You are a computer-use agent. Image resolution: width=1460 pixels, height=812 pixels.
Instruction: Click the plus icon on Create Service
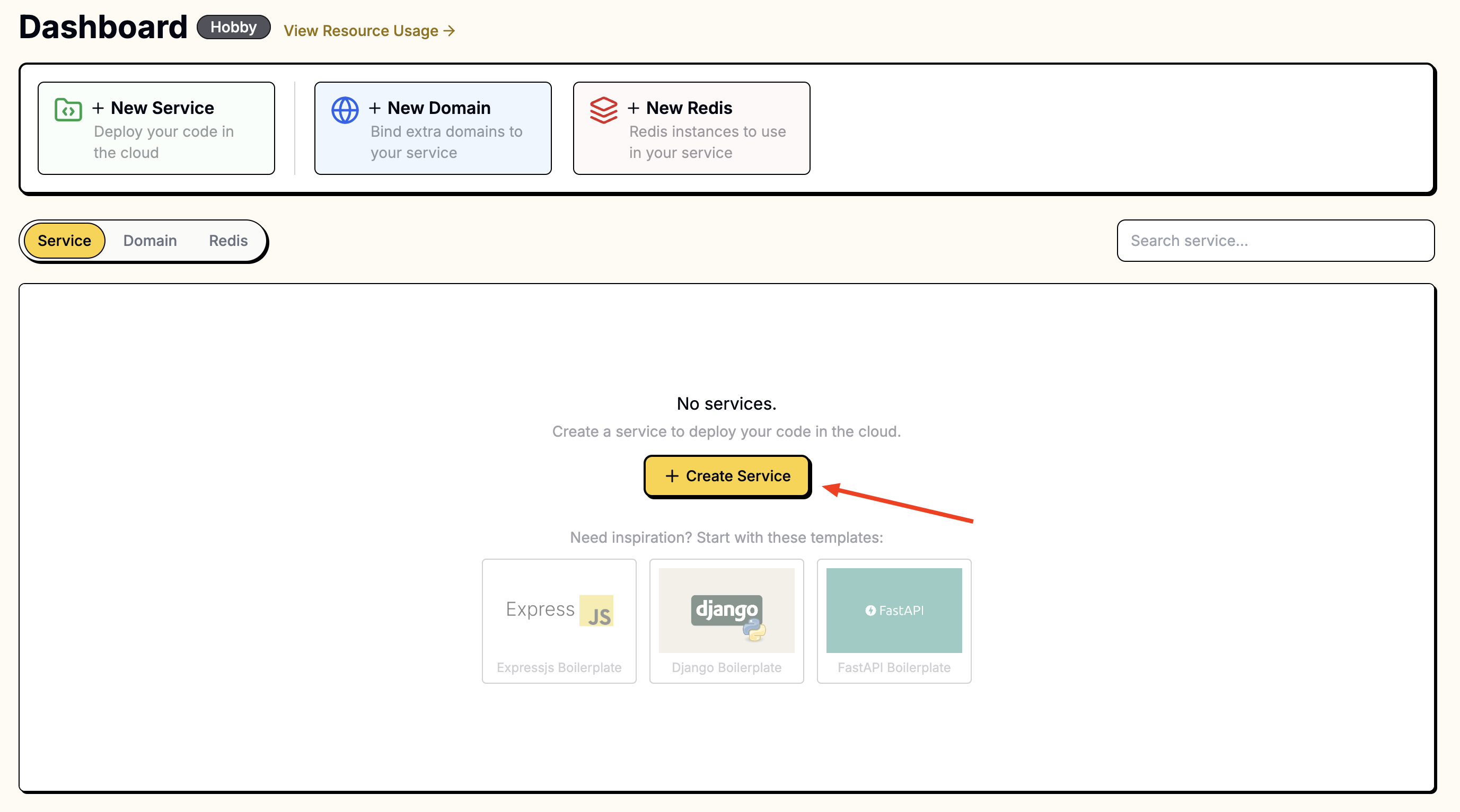click(x=672, y=476)
